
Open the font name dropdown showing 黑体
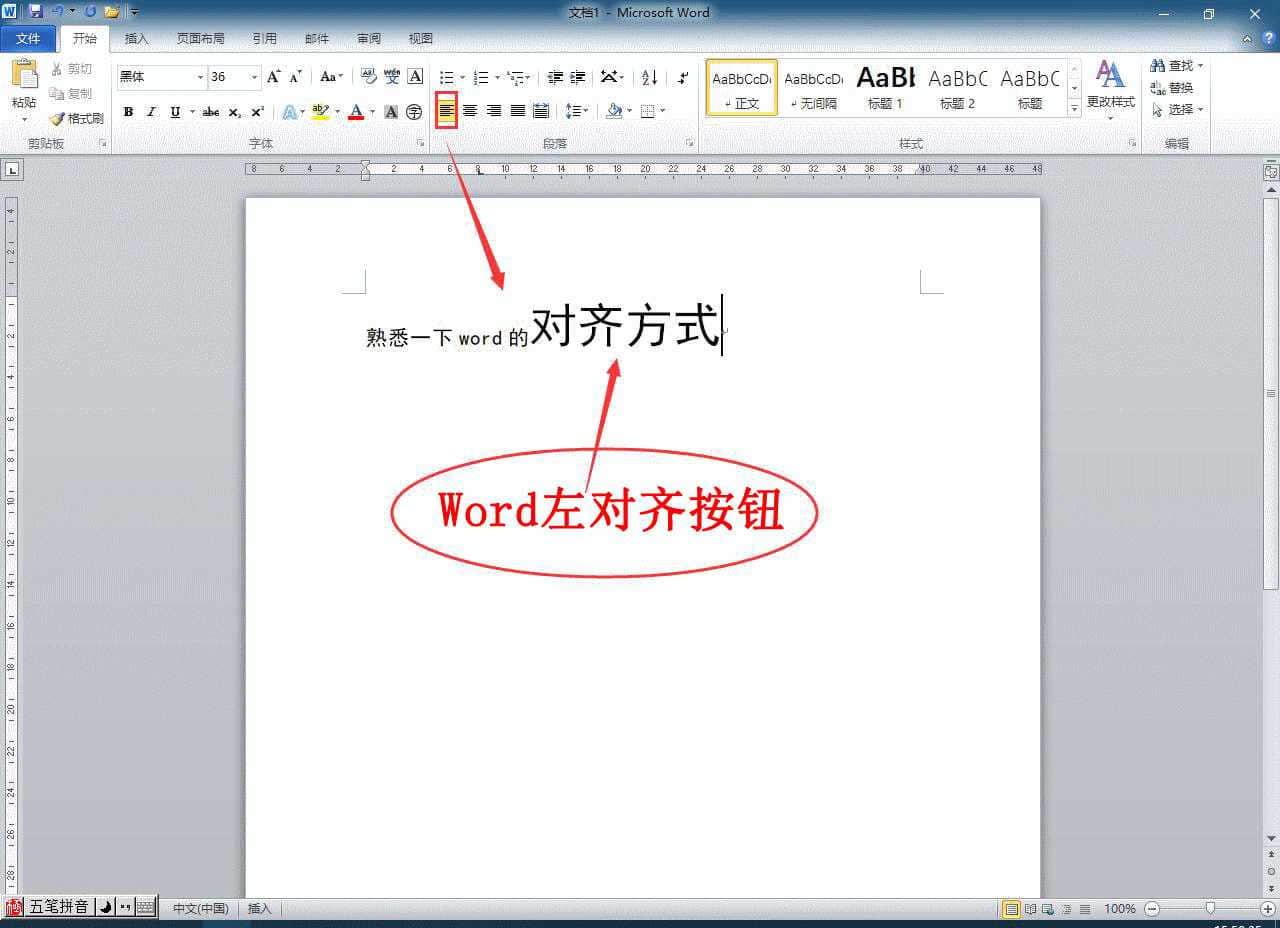[x=200, y=77]
